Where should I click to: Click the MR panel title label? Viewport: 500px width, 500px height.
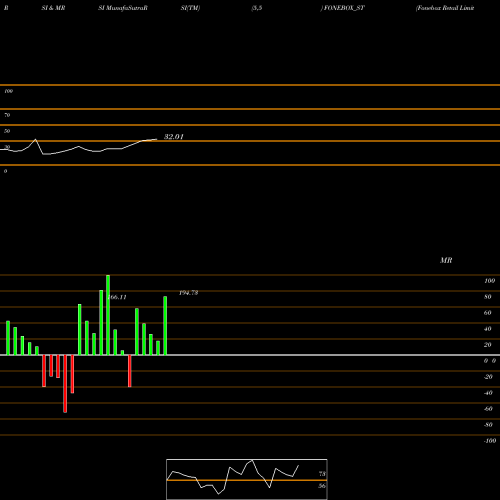446,260
